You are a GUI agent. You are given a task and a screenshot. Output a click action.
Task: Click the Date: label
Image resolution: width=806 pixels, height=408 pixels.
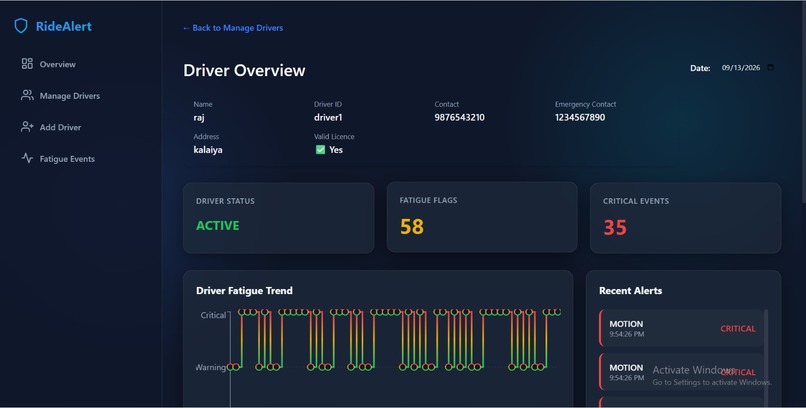[x=700, y=68]
